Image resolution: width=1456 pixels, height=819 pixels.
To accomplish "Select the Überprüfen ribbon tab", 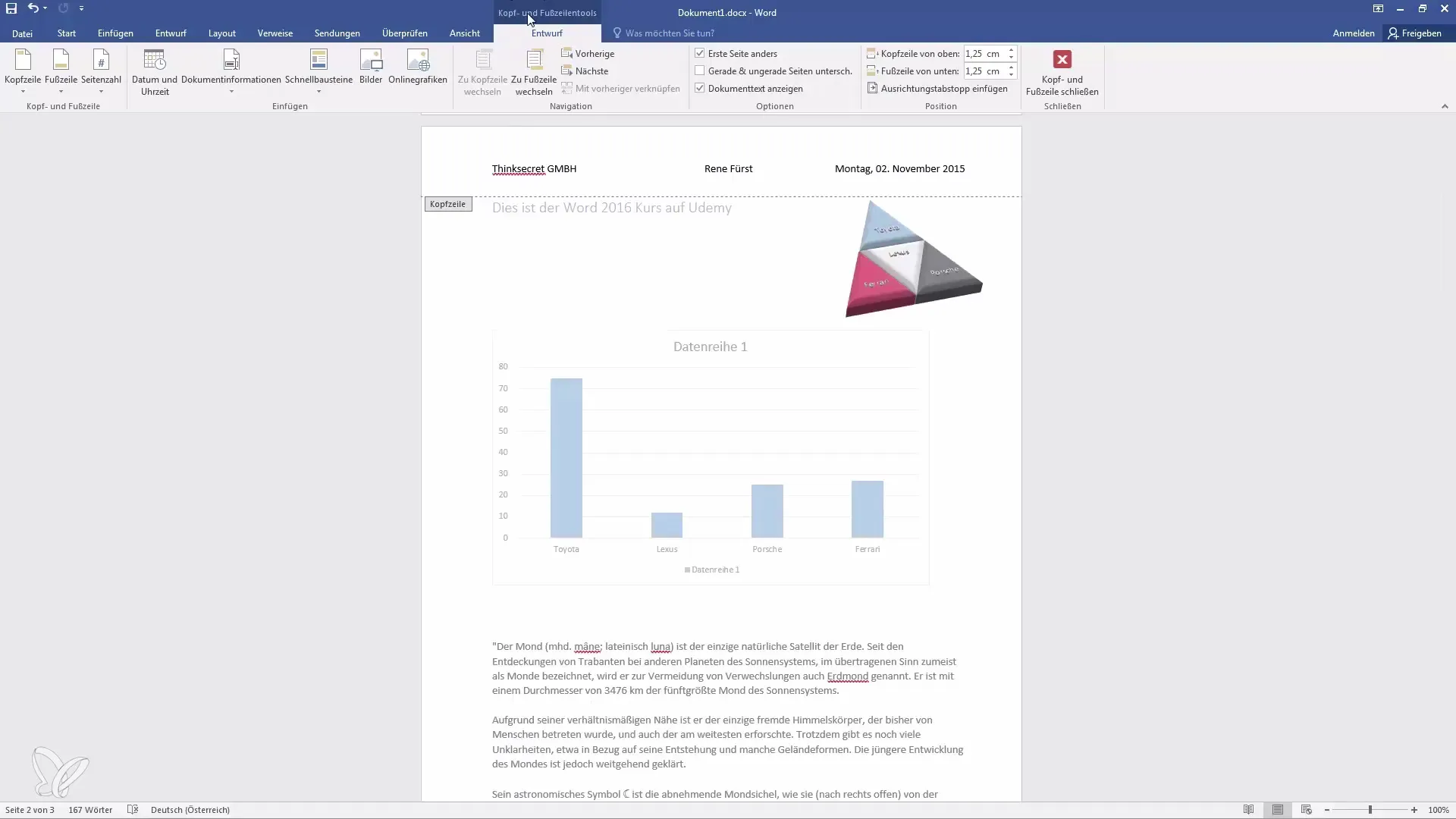I will [404, 33].
